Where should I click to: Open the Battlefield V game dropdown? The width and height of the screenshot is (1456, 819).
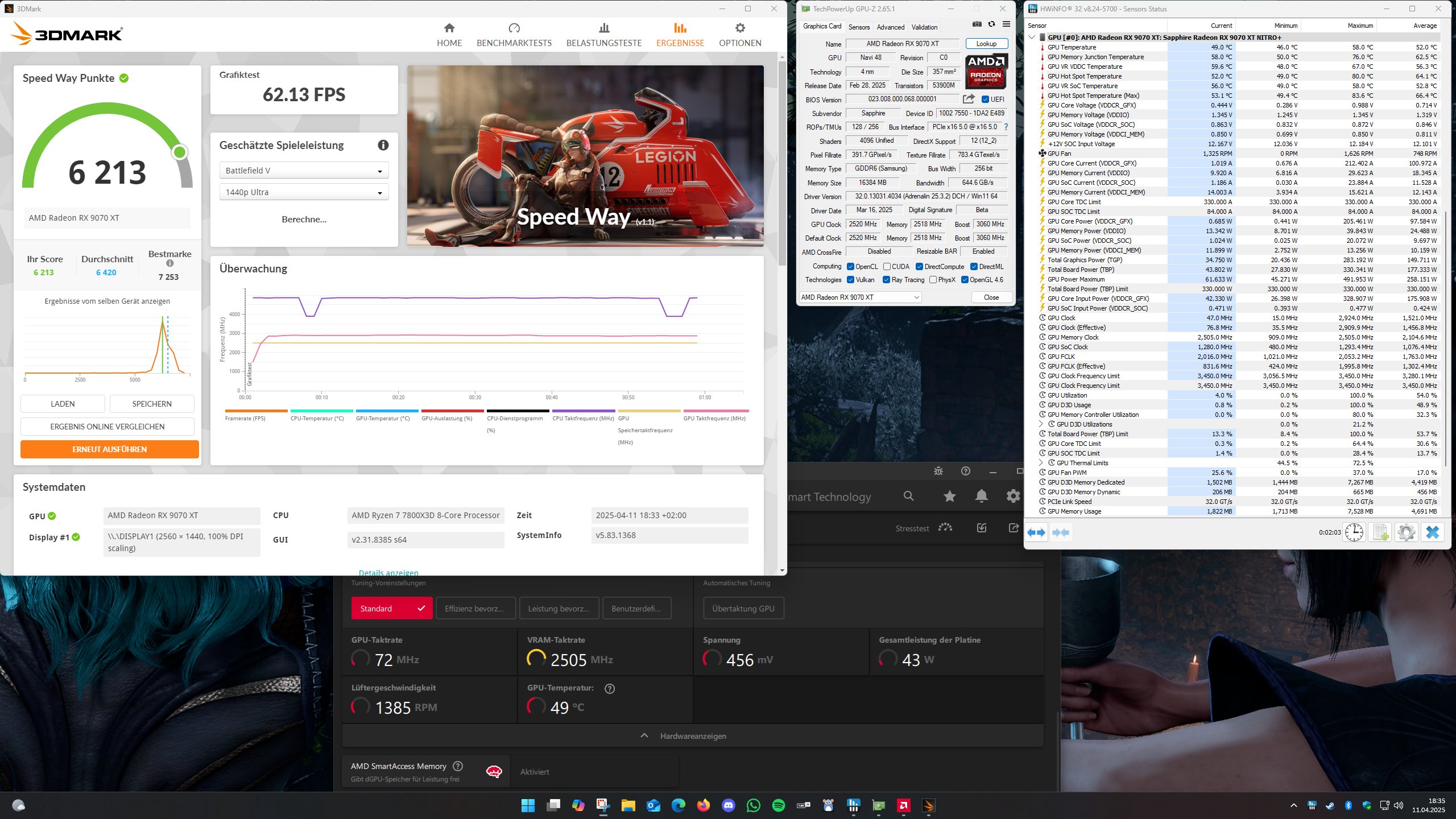[304, 171]
